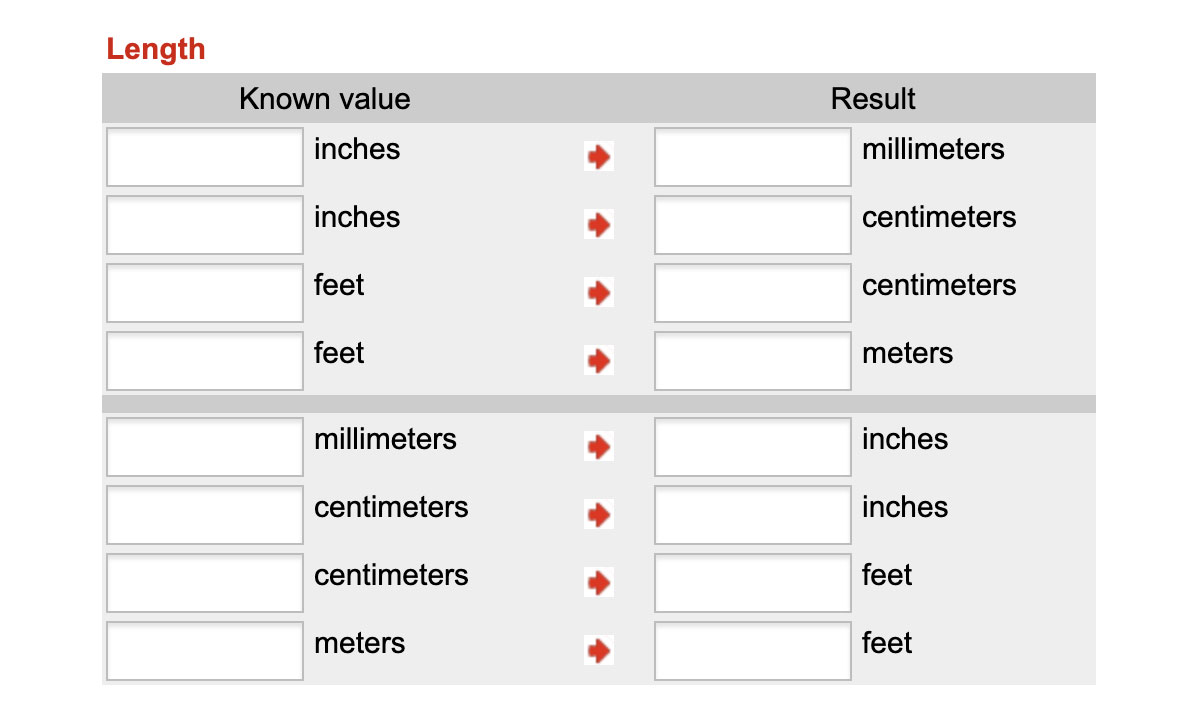
Task: Select the feet result box in the meters row
Action: point(752,651)
